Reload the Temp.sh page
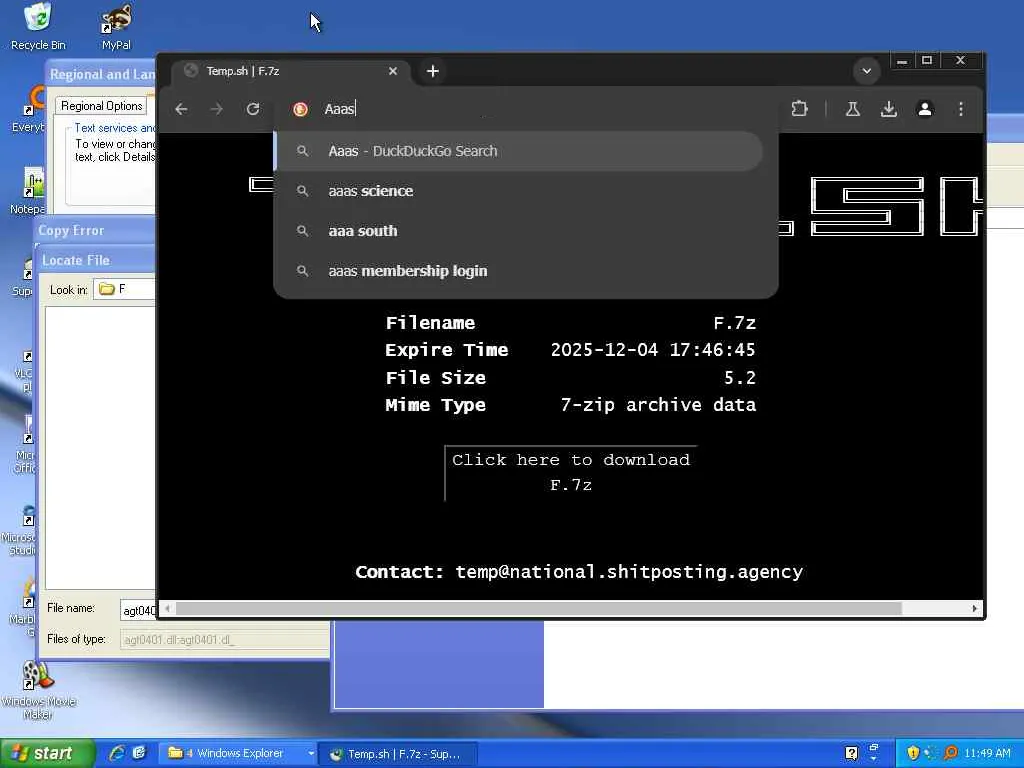 point(253,109)
